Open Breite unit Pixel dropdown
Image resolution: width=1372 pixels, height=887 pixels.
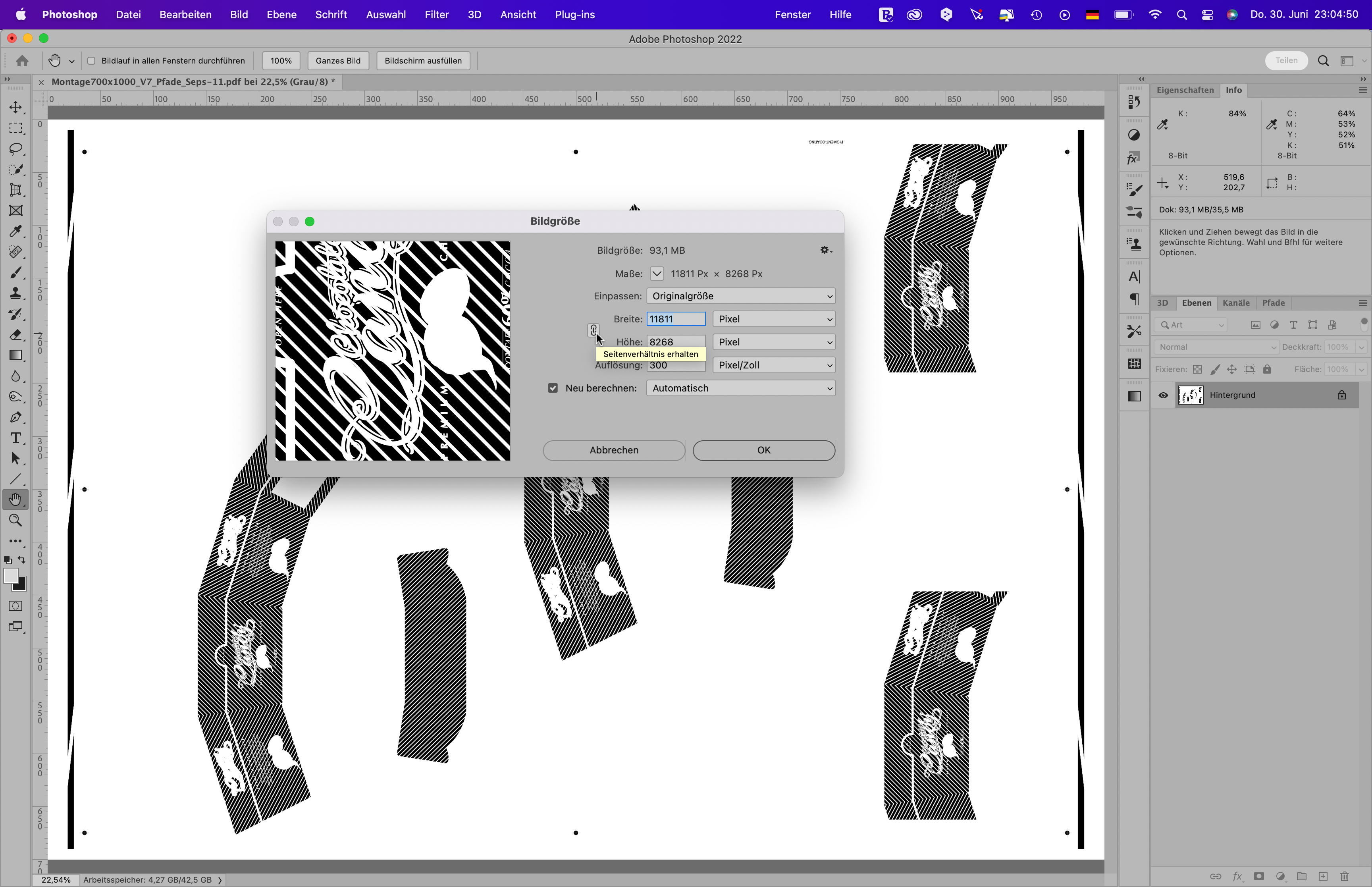coord(774,319)
